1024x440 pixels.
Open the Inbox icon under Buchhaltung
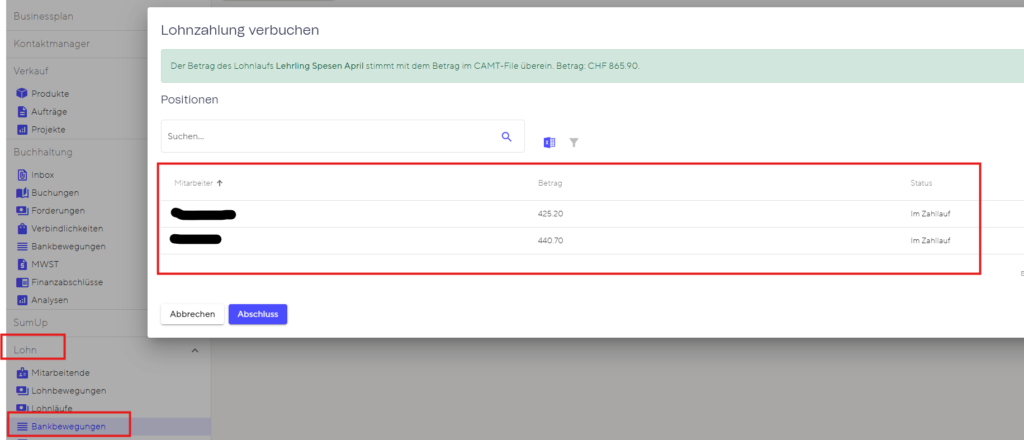tap(22, 175)
